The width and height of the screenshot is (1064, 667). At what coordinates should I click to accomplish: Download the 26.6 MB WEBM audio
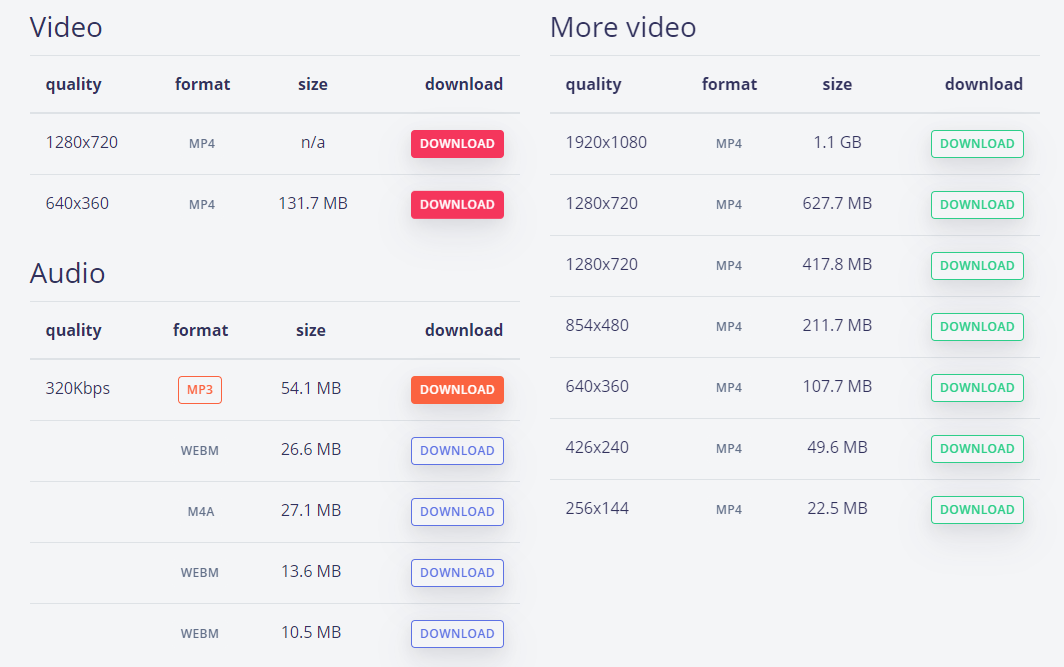457,451
